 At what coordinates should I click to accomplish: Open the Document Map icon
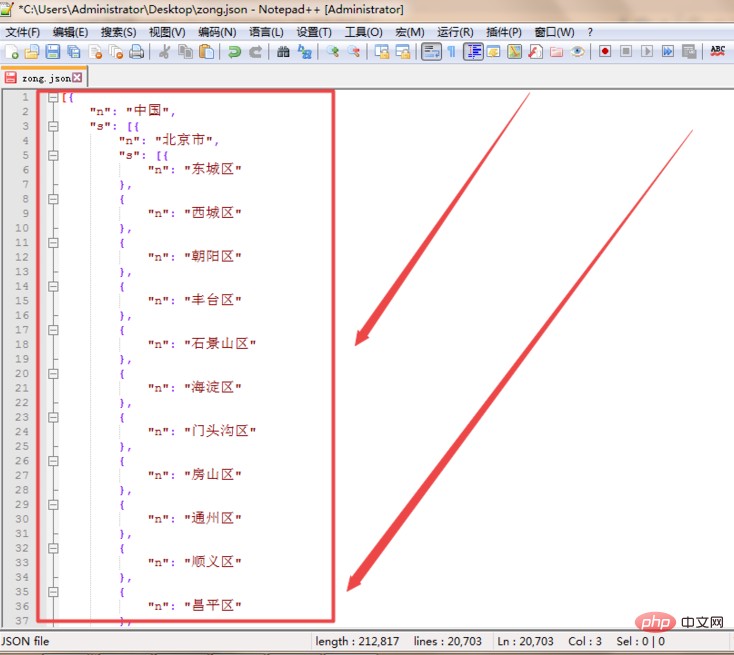[x=514, y=52]
